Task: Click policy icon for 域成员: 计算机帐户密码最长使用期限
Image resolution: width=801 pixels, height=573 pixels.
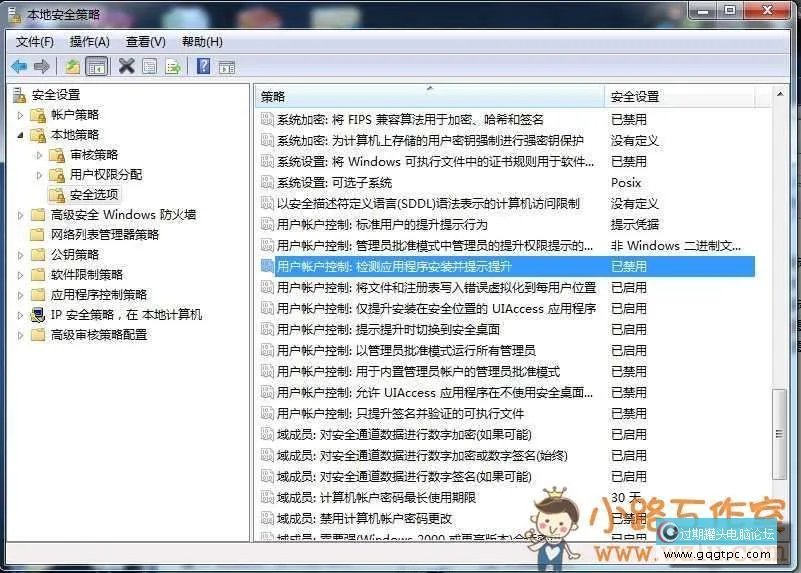Action: (x=267, y=497)
